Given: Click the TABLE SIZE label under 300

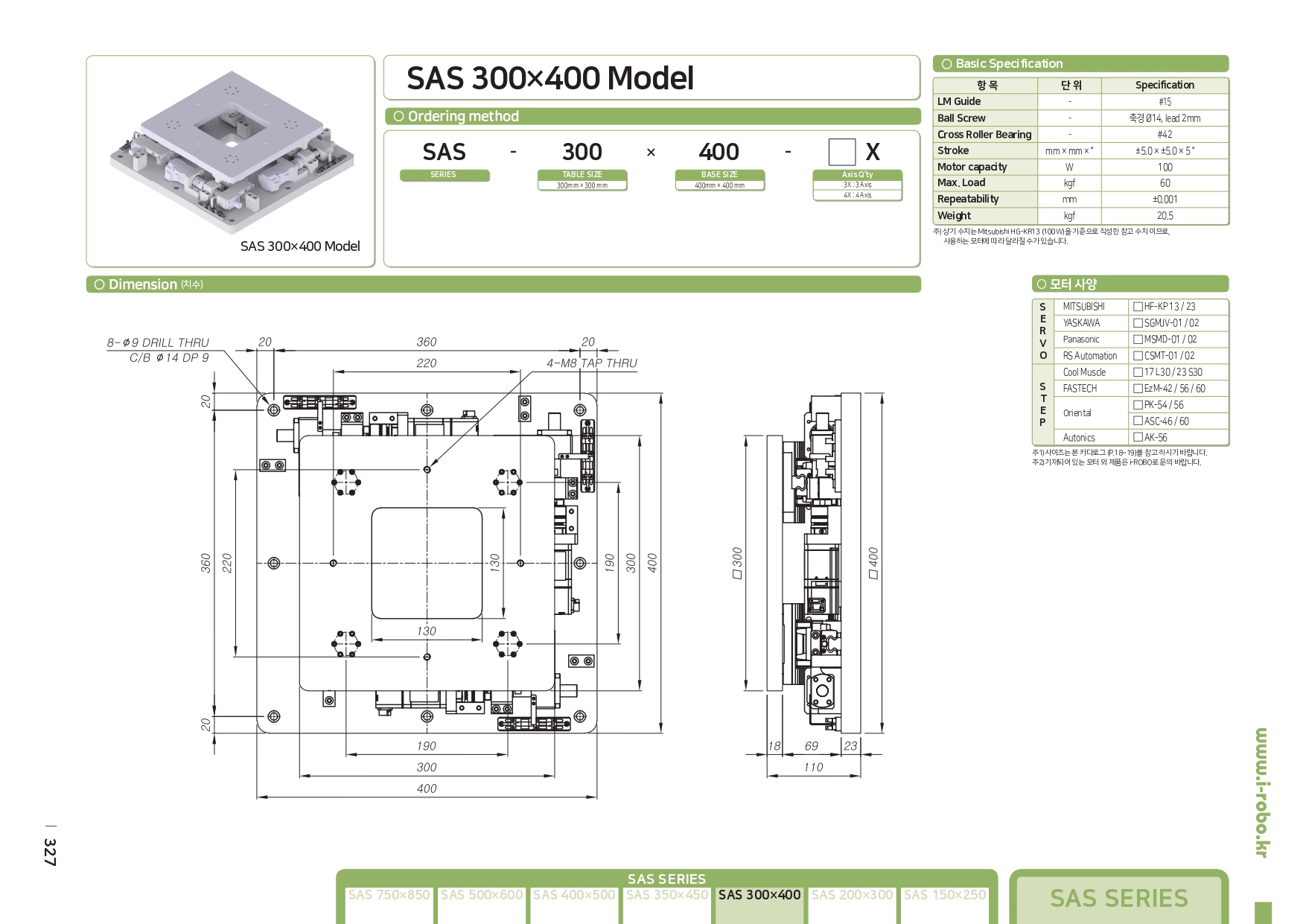Looking at the screenshot, I should [582, 175].
